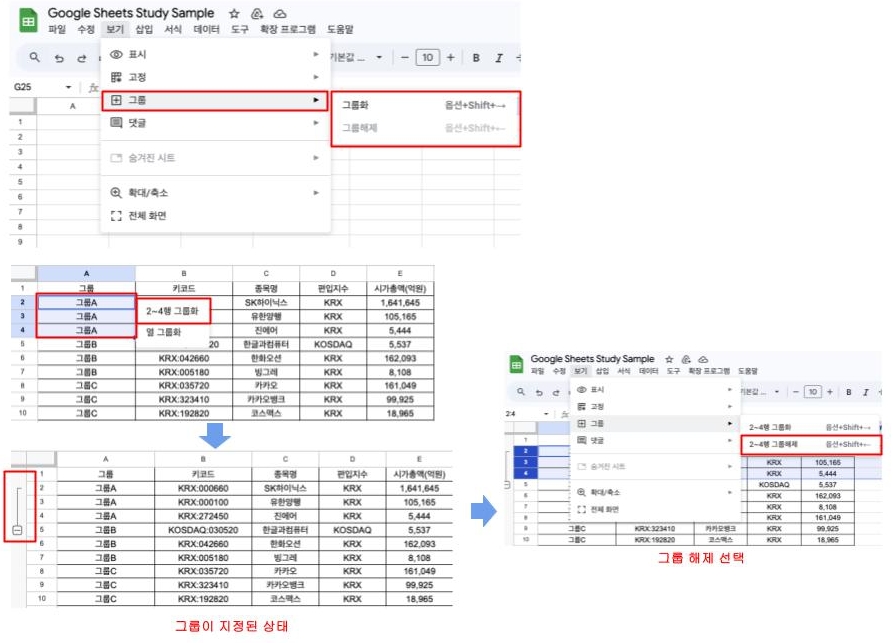
Task: Open the 보기 menu in the small right screenshot
Action: 580,371
